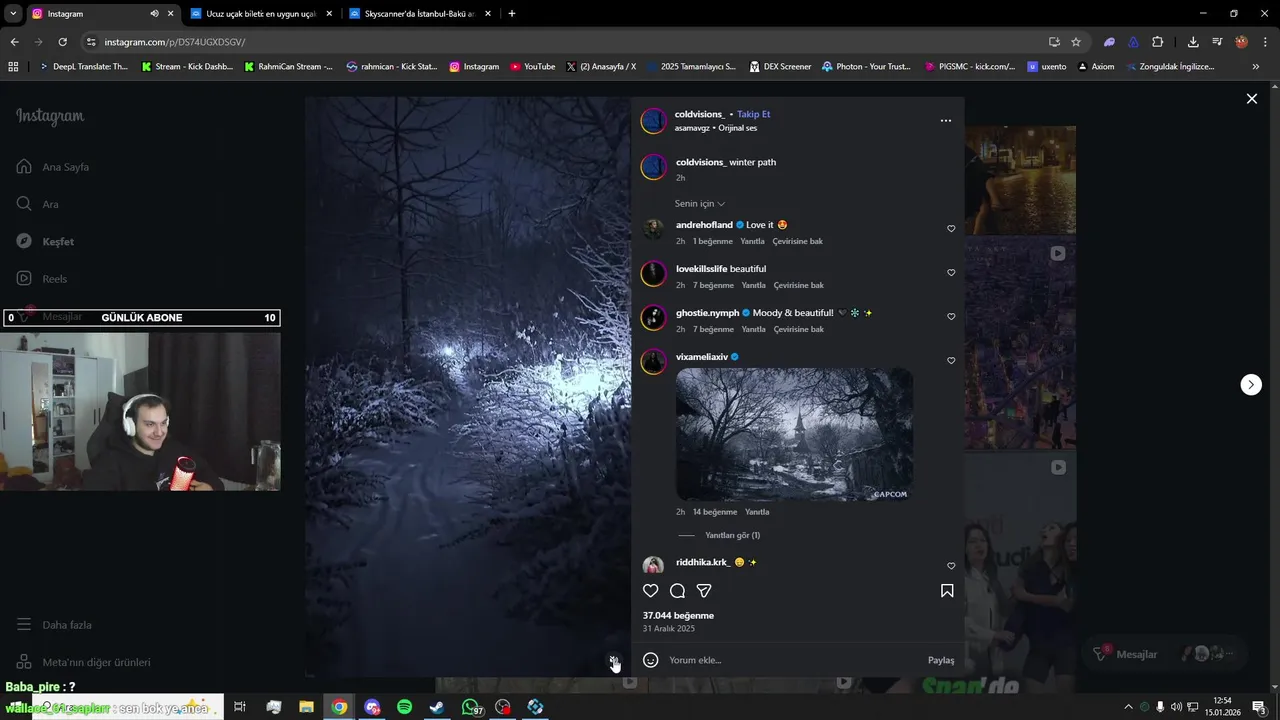Like ghostie.nymph's comment
The image size is (1280, 720).
tap(951, 317)
